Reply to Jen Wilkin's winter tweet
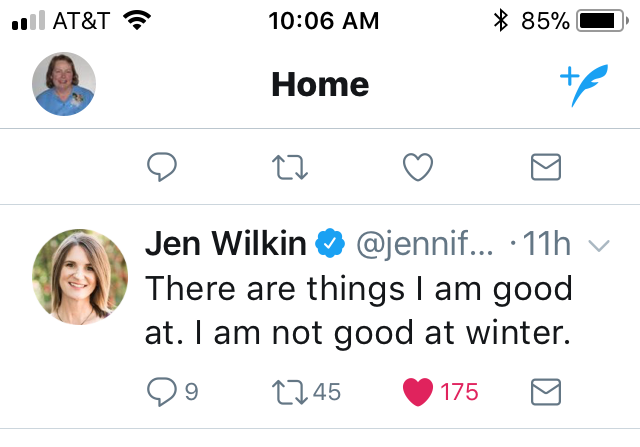This screenshot has width=640, height=447. (162, 391)
